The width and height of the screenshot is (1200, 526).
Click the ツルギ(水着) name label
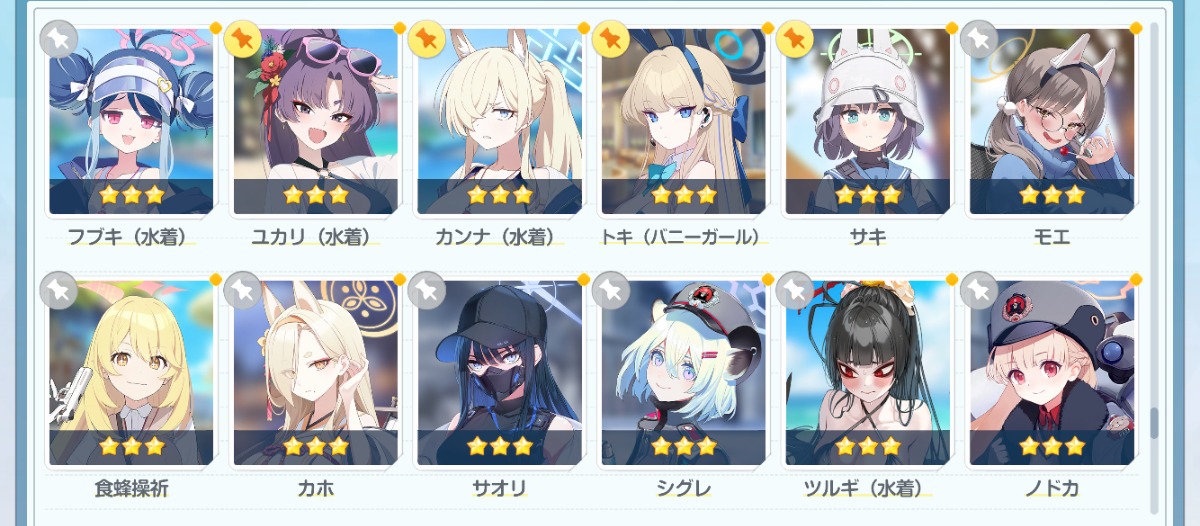[x=867, y=488]
